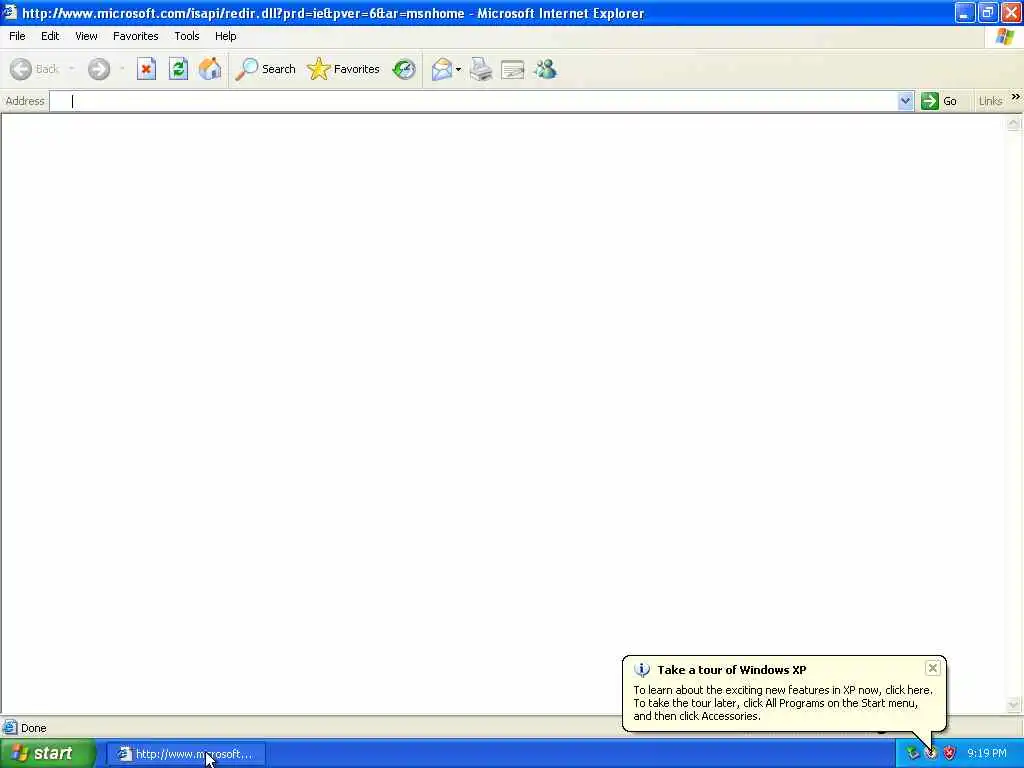Open the Messenger people icon

coord(545,69)
